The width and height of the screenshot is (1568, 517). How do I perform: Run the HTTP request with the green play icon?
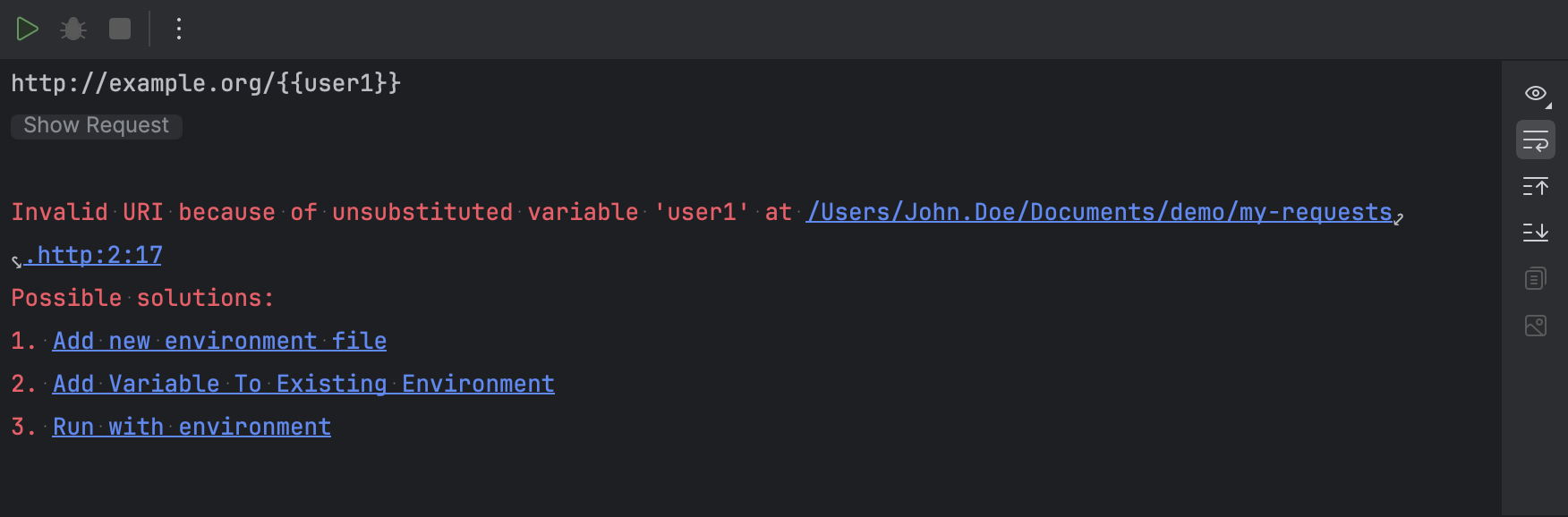click(x=27, y=29)
